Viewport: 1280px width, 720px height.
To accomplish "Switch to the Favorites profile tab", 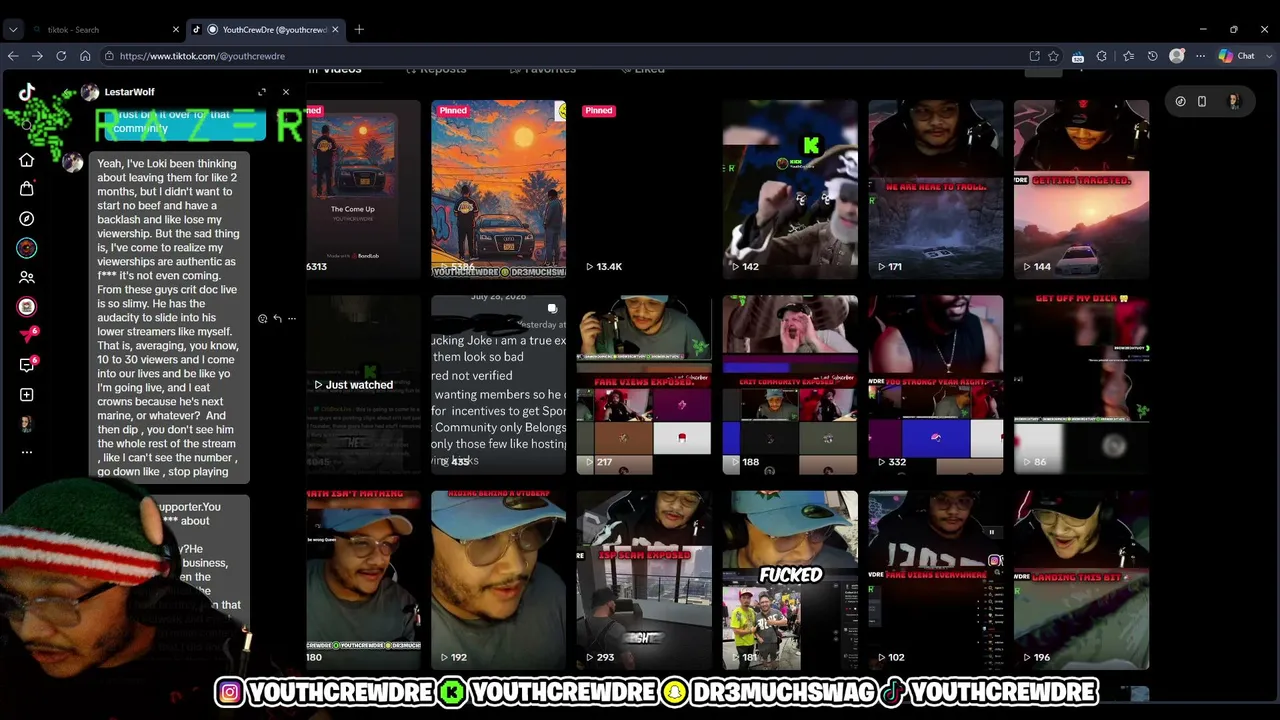I will click(542, 69).
